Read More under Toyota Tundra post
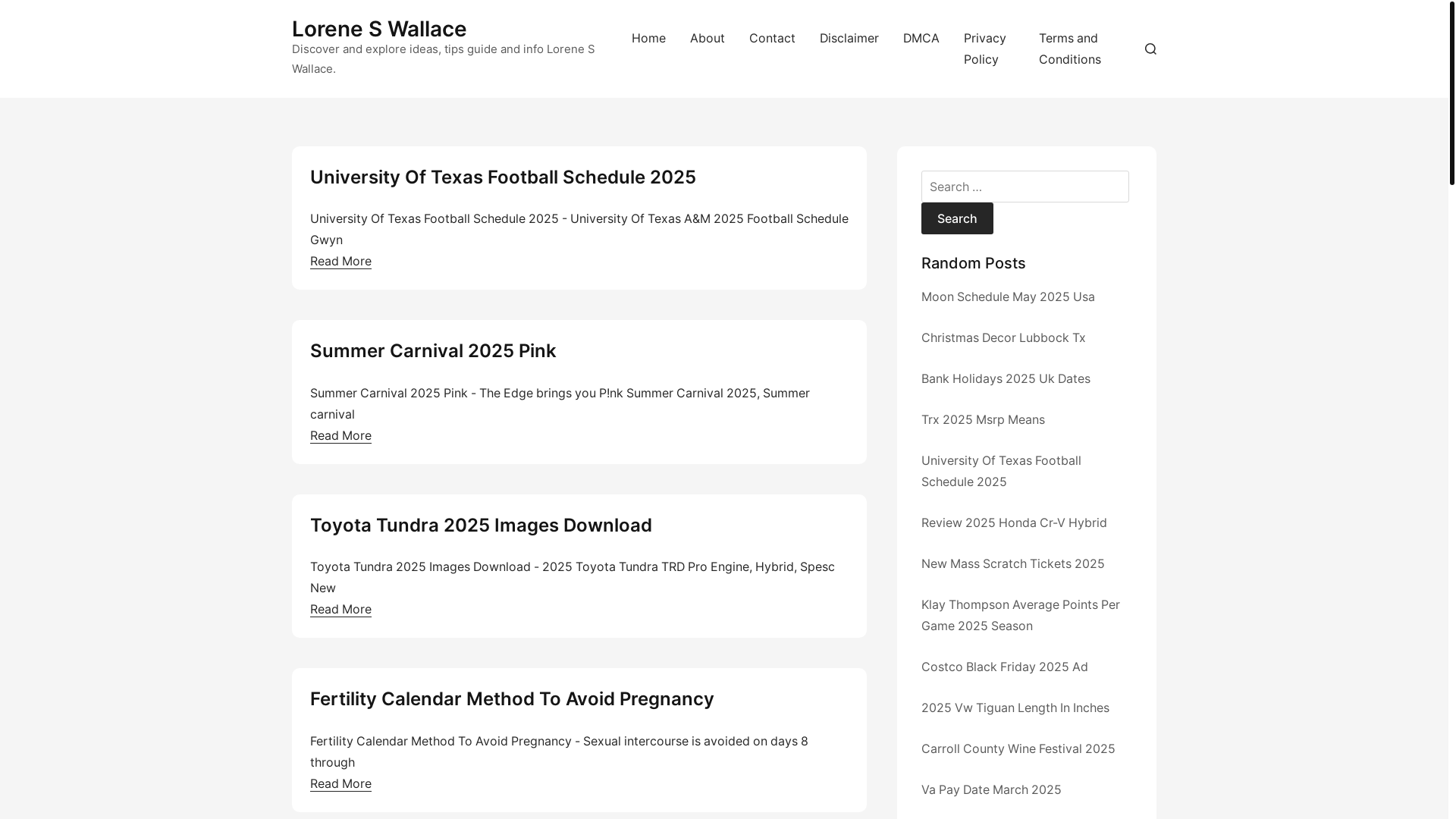This screenshot has height=819, width=1456. click(340, 609)
